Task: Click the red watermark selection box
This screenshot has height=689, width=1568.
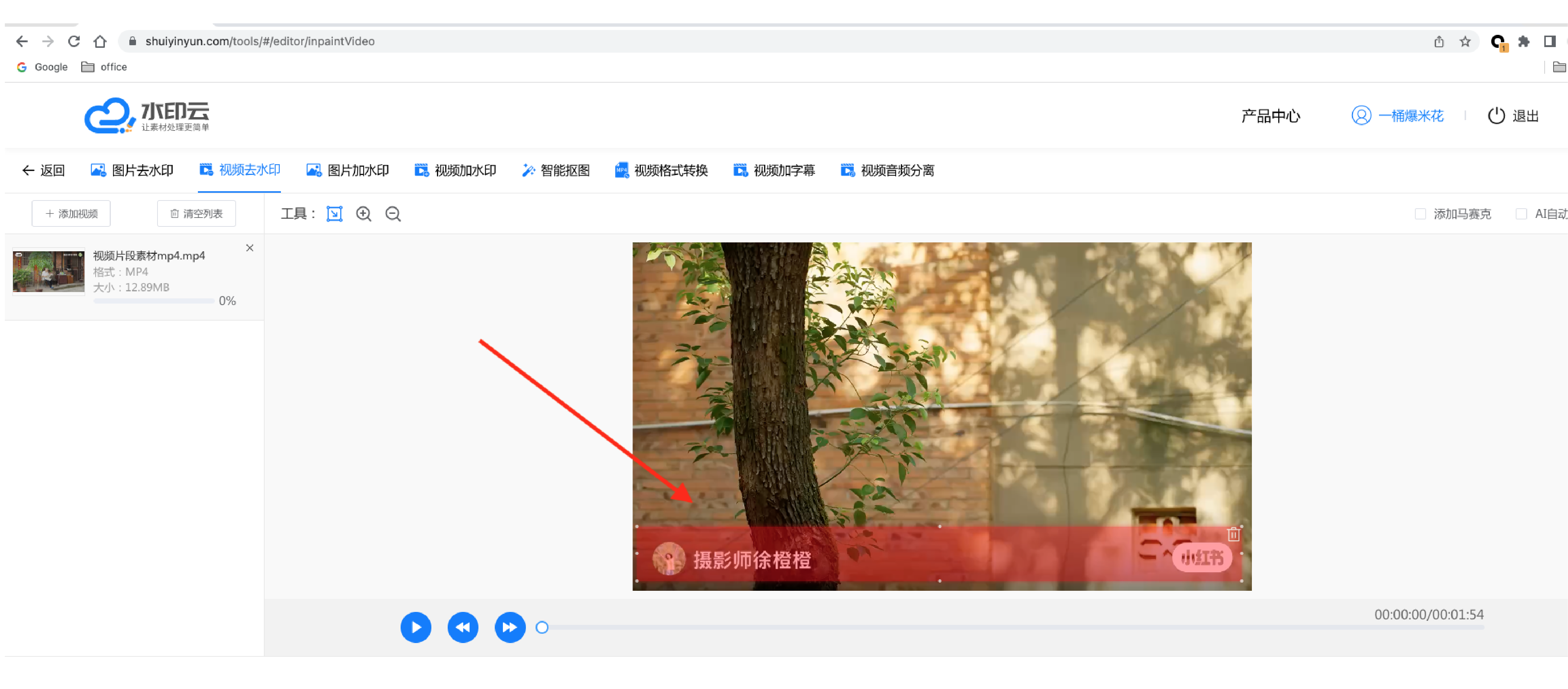Action: (x=939, y=554)
